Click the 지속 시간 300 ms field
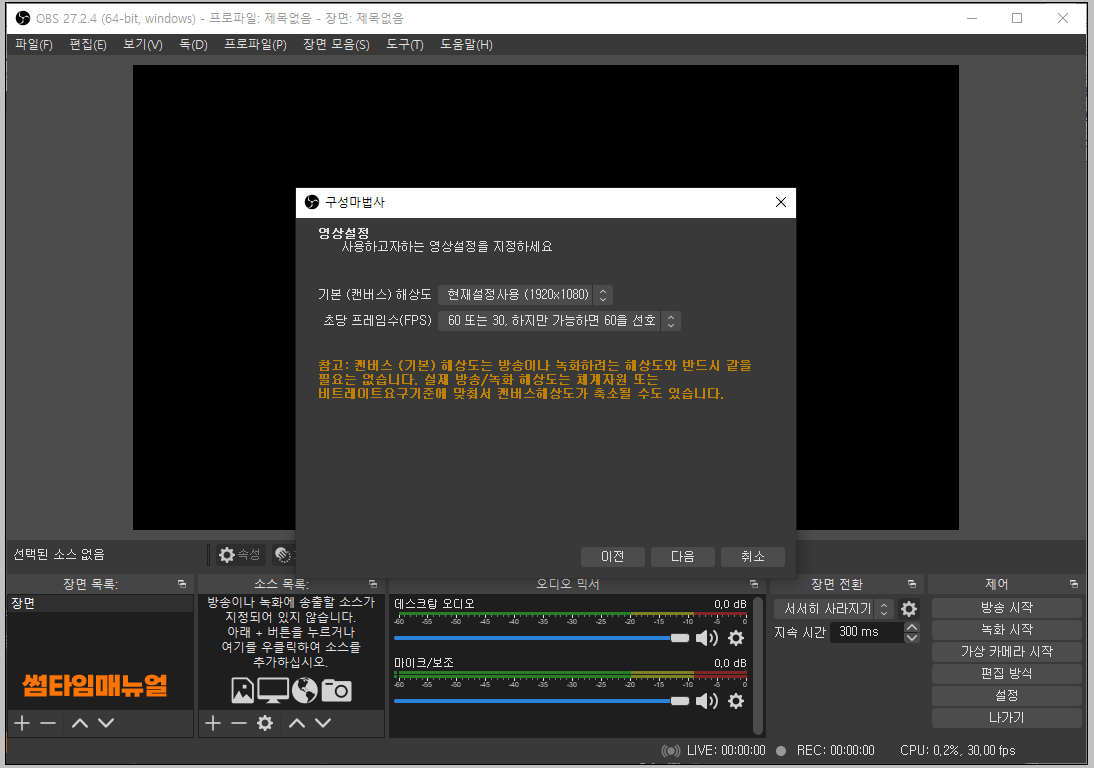This screenshot has height=768, width=1094. coord(867,632)
